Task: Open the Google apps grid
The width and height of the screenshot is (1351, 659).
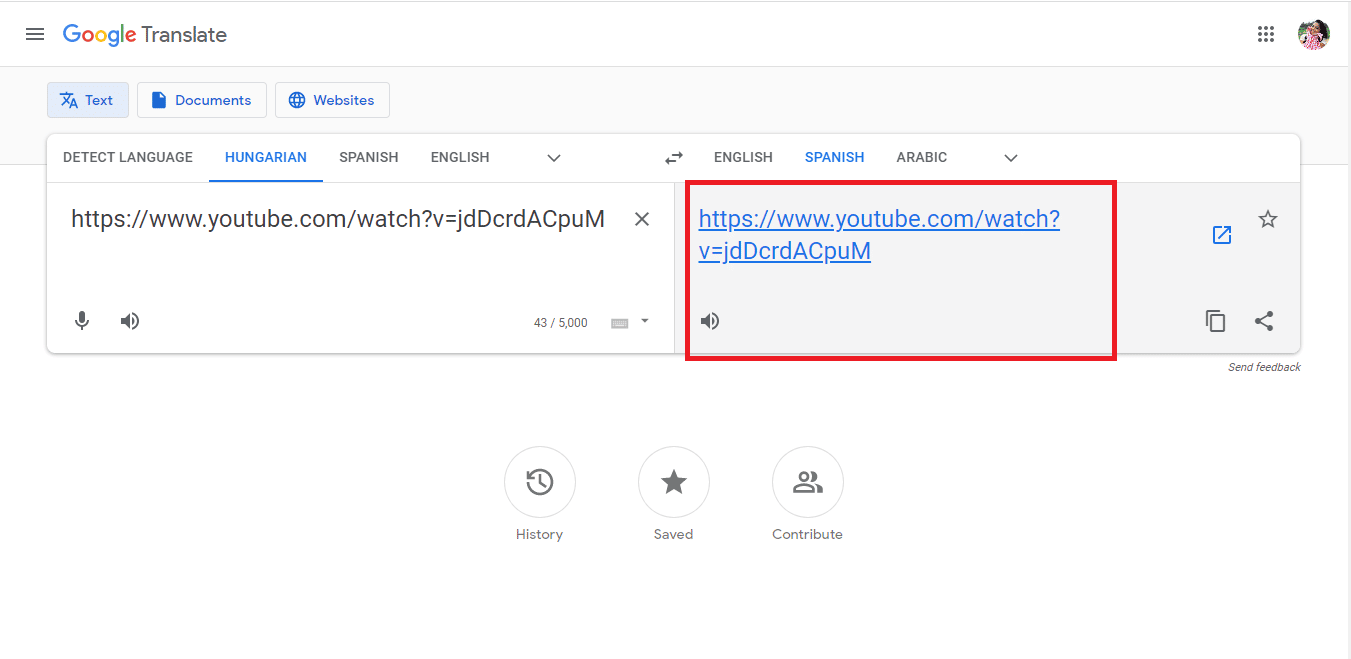Action: [1266, 34]
